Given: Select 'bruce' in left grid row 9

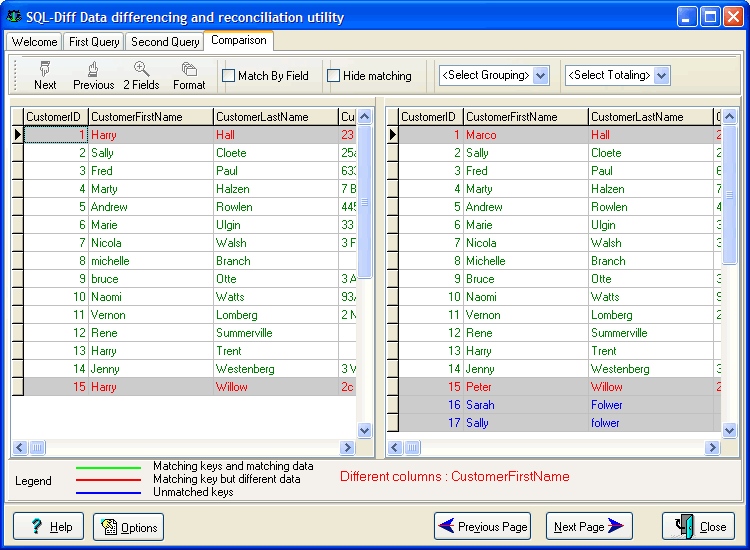Looking at the screenshot, I should click(x=105, y=279).
